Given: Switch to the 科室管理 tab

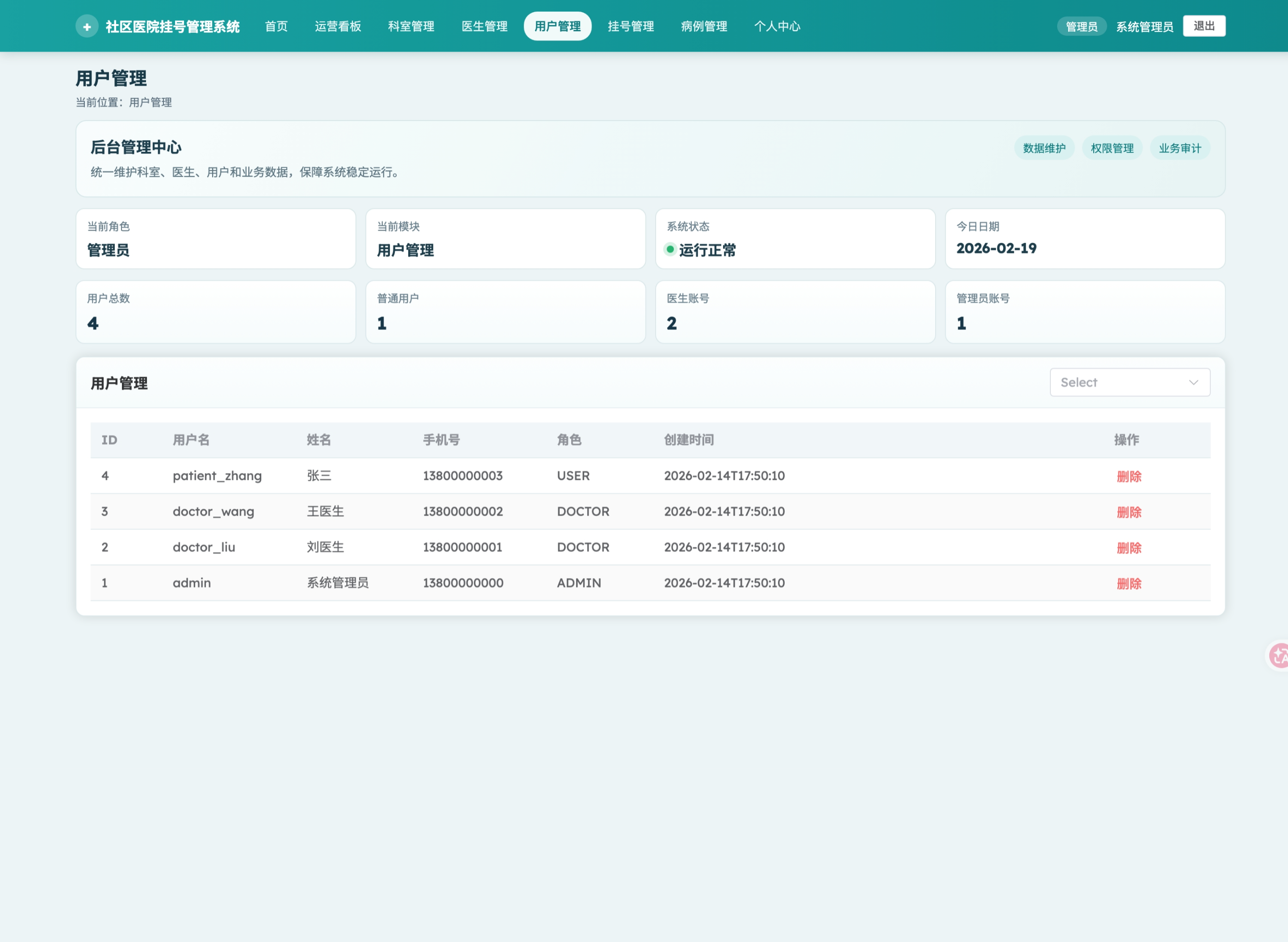Looking at the screenshot, I should 411,26.
